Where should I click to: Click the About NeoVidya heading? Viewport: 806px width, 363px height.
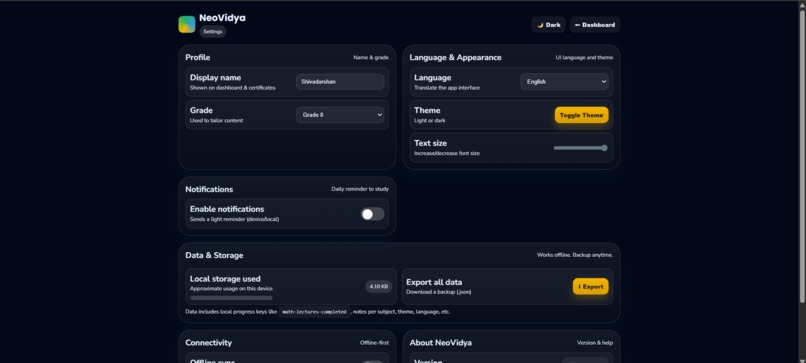click(x=441, y=342)
